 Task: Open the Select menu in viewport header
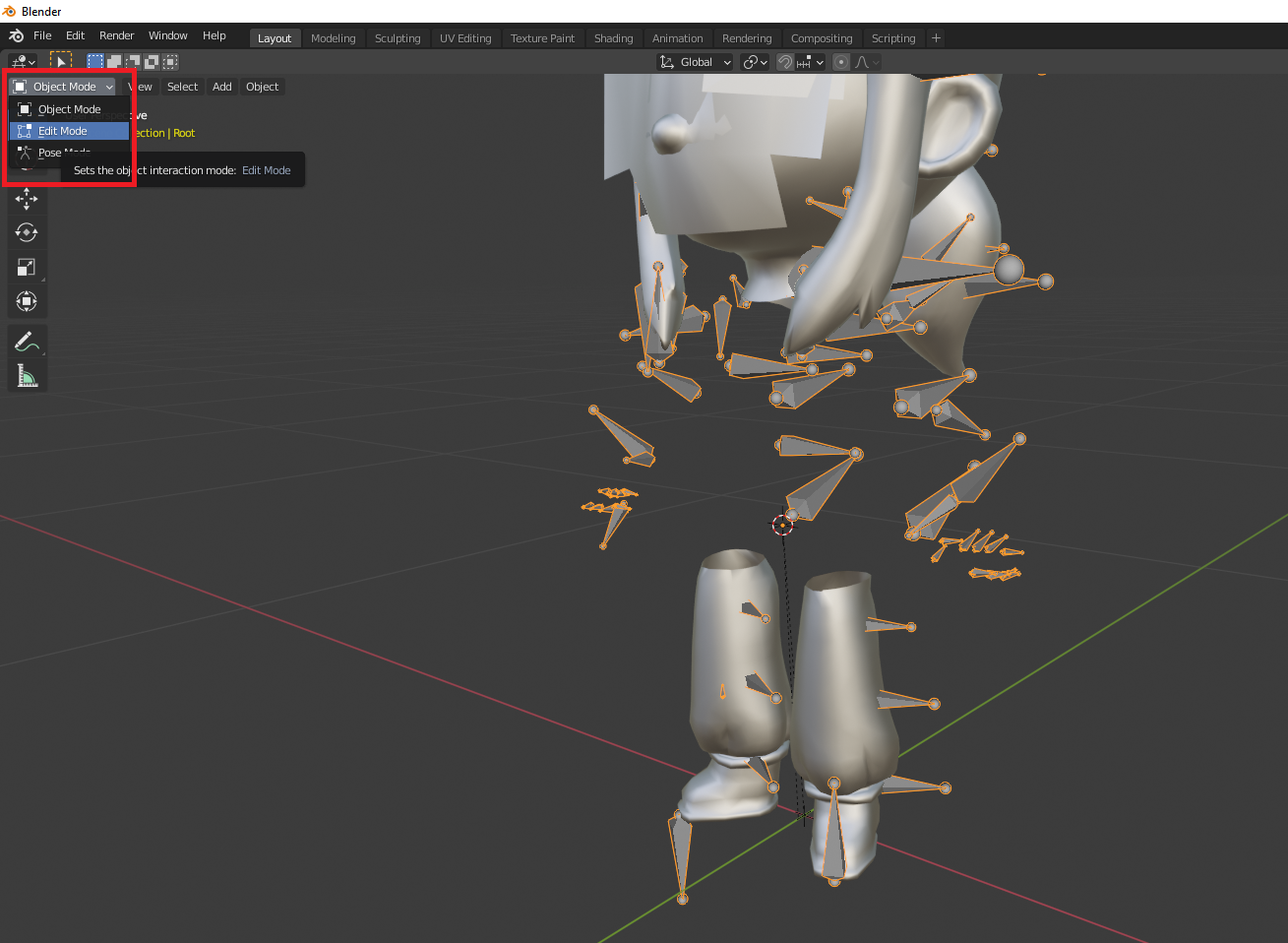point(182,87)
